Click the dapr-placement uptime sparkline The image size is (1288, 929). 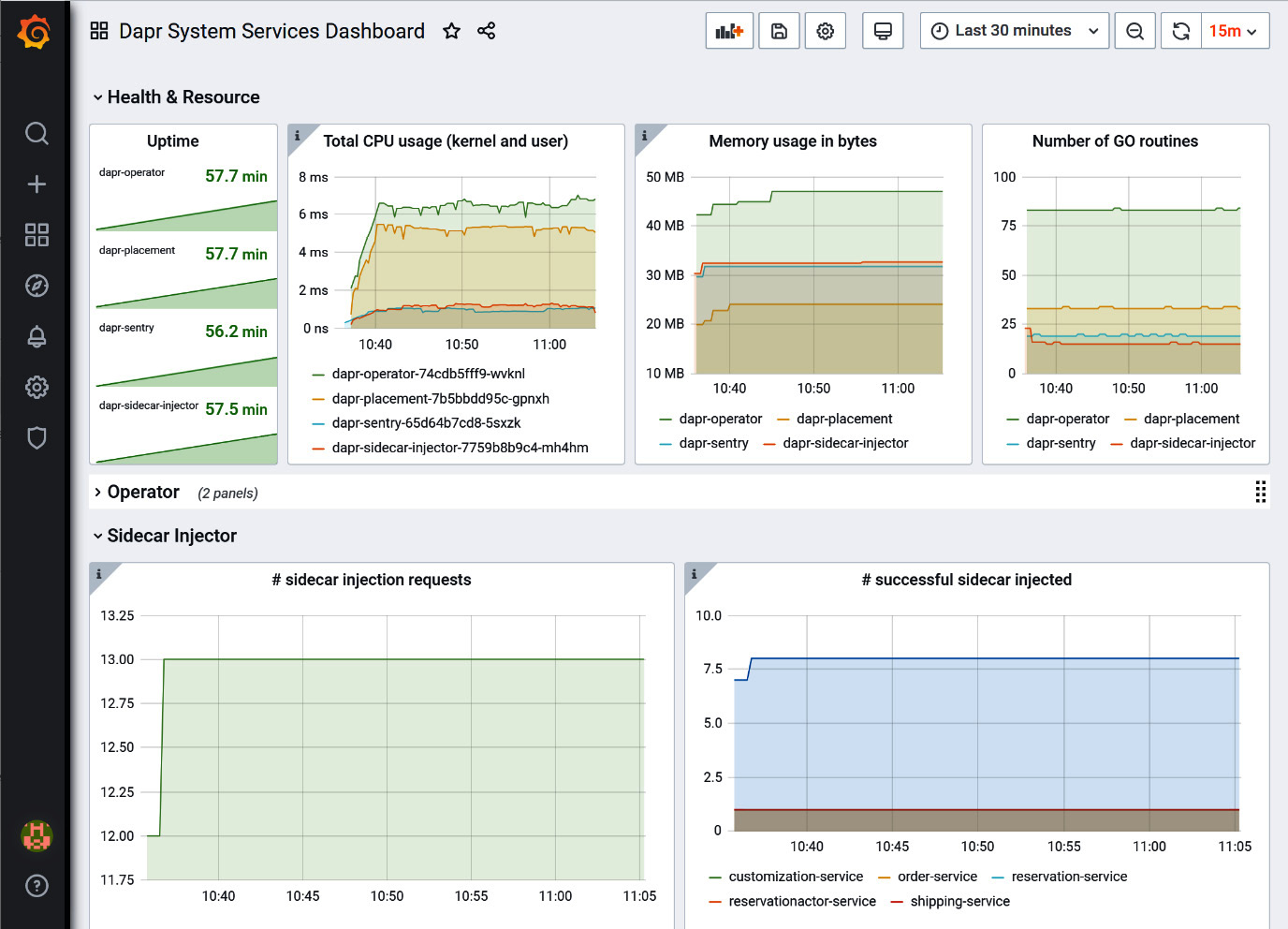(186, 293)
